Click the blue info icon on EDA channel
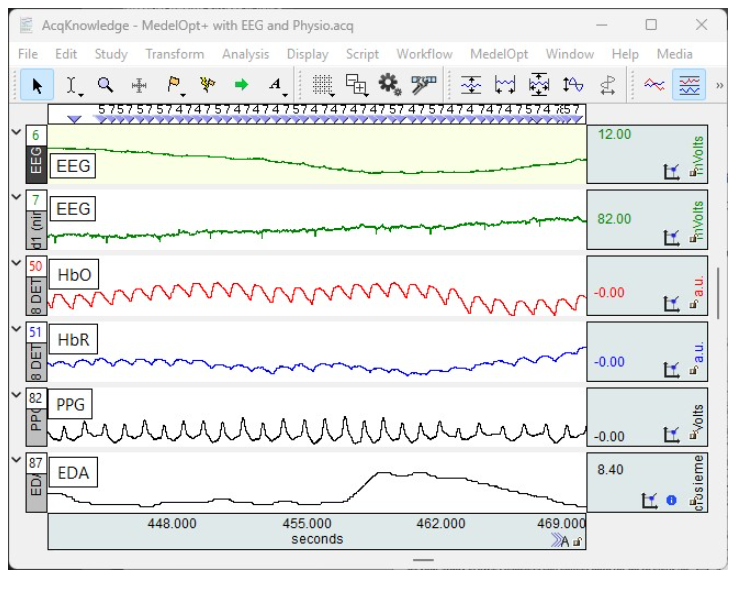Image resolution: width=741 pixels, height=589 pixels. (671, 499)
